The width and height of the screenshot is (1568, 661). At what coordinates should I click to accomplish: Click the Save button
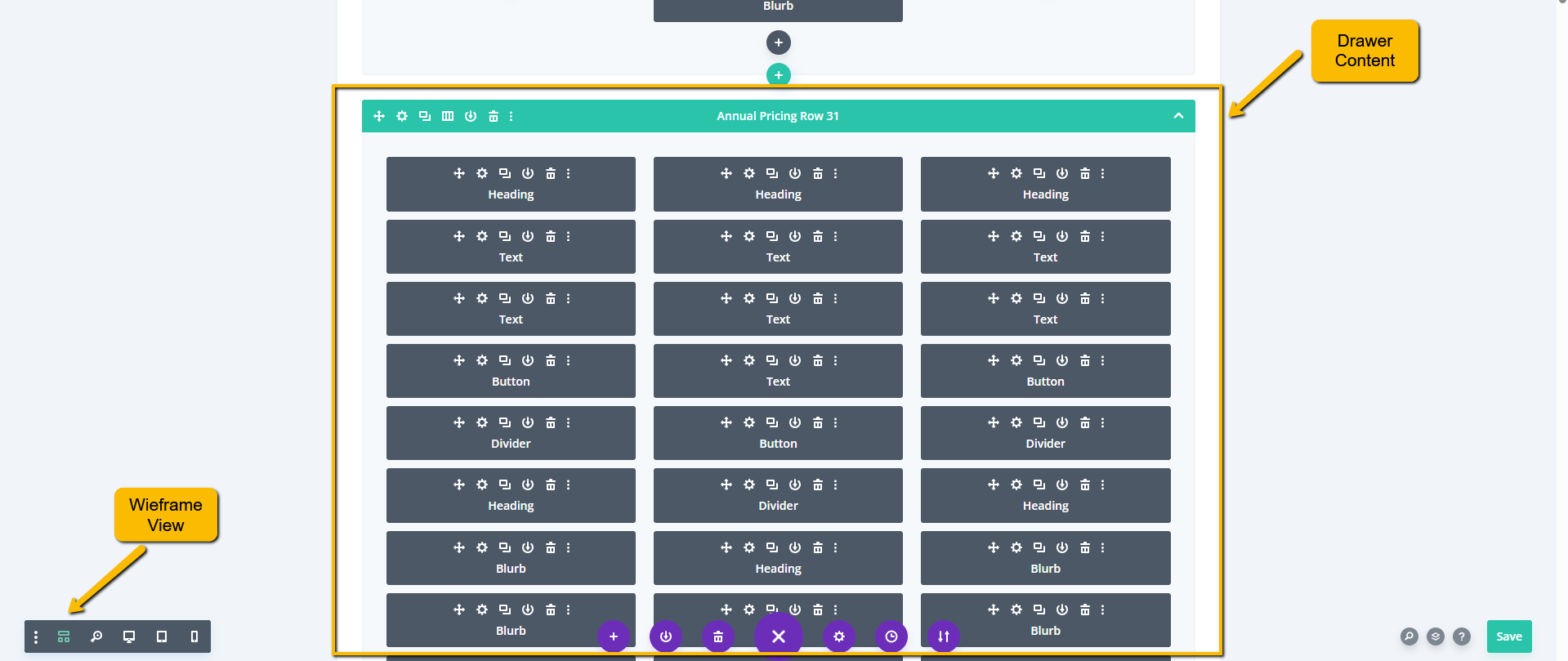(x=1508, y=636)
